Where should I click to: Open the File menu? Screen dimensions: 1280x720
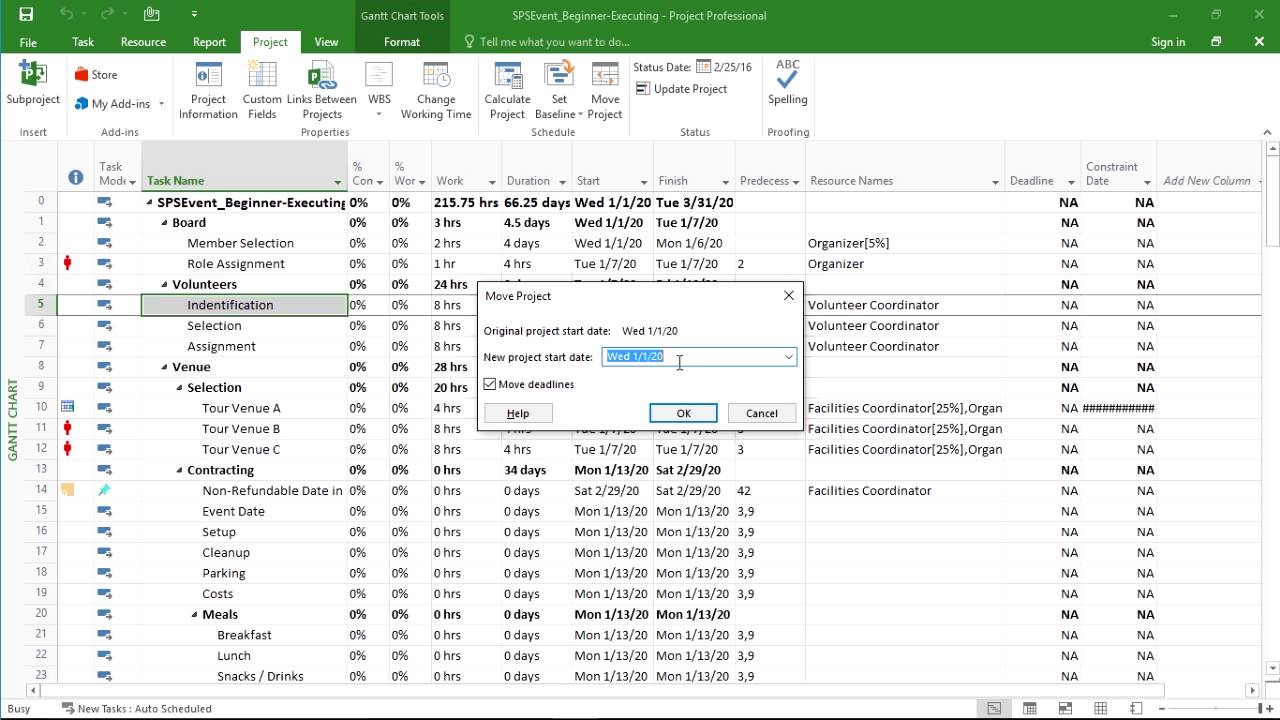28,42
